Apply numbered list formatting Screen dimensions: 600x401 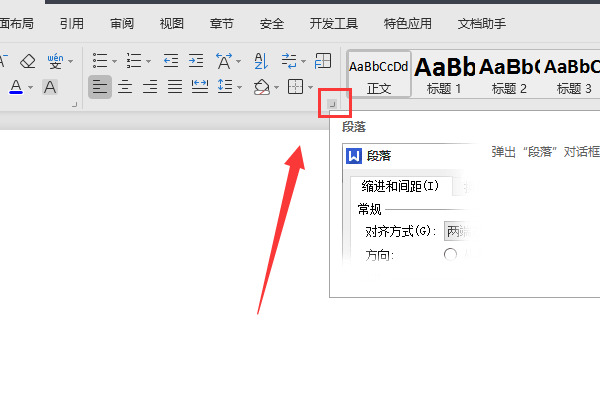(x=134, y=61)
